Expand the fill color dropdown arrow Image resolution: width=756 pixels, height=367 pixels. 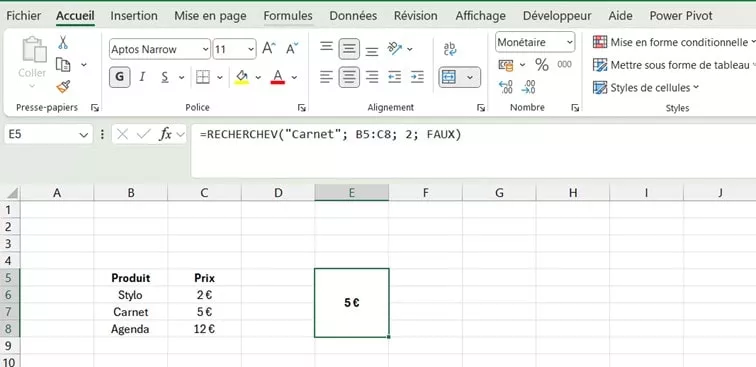[x=258, y=77]
